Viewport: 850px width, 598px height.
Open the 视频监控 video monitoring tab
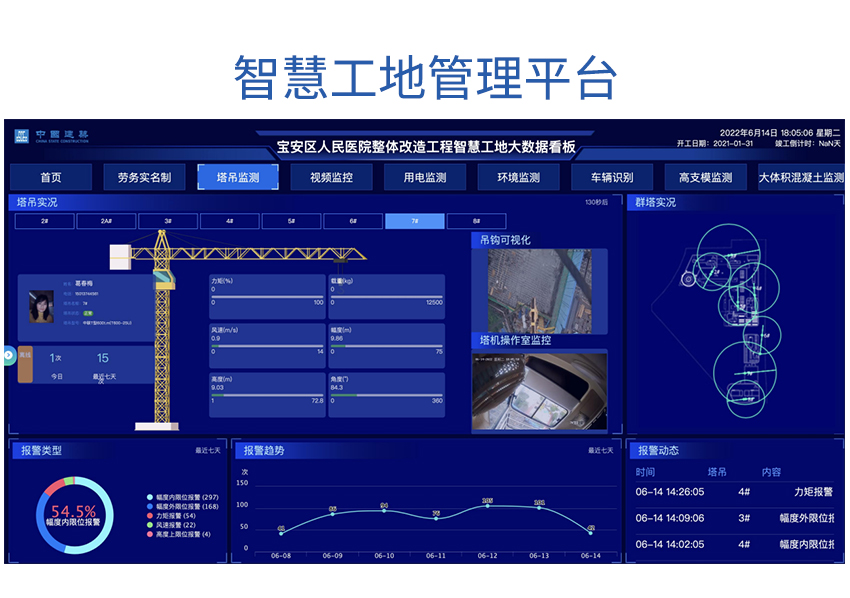331,178
